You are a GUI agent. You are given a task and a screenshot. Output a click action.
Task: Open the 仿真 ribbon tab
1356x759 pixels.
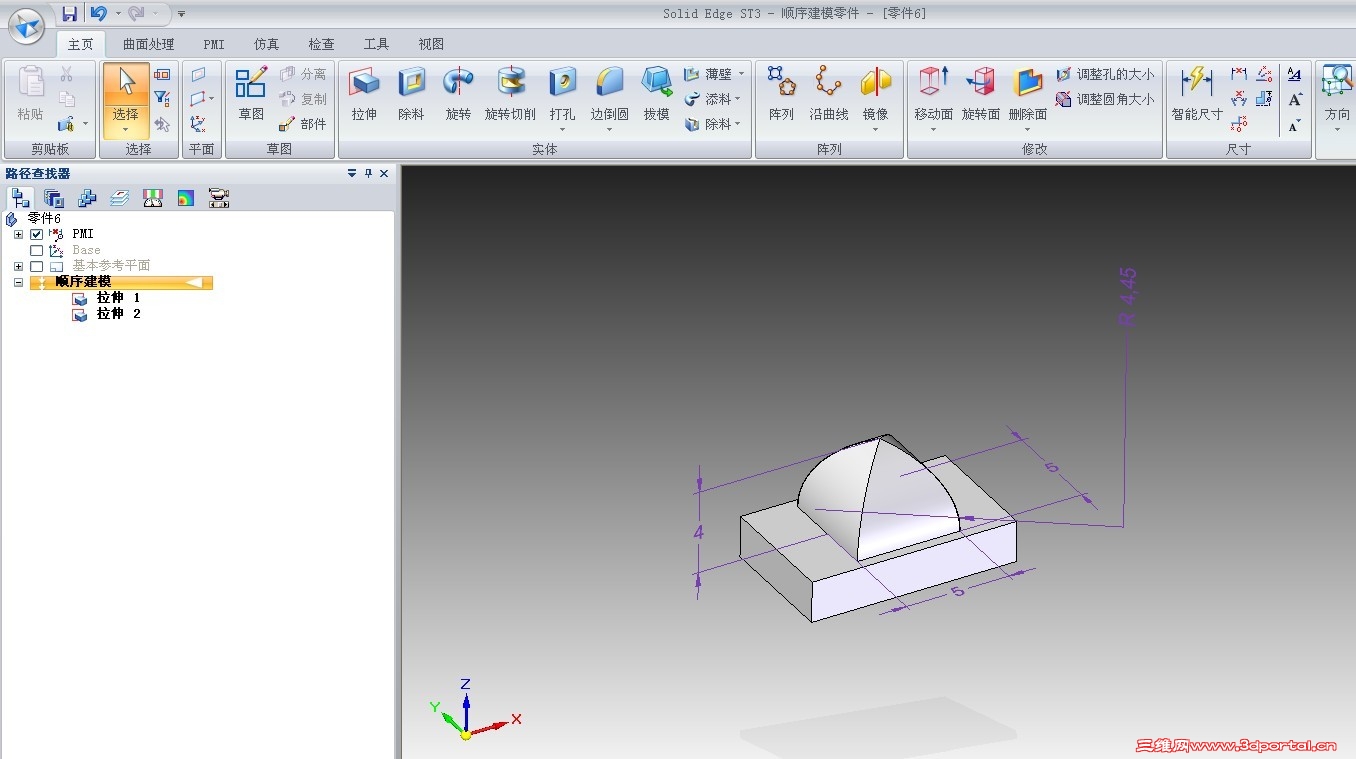point(267,44)
